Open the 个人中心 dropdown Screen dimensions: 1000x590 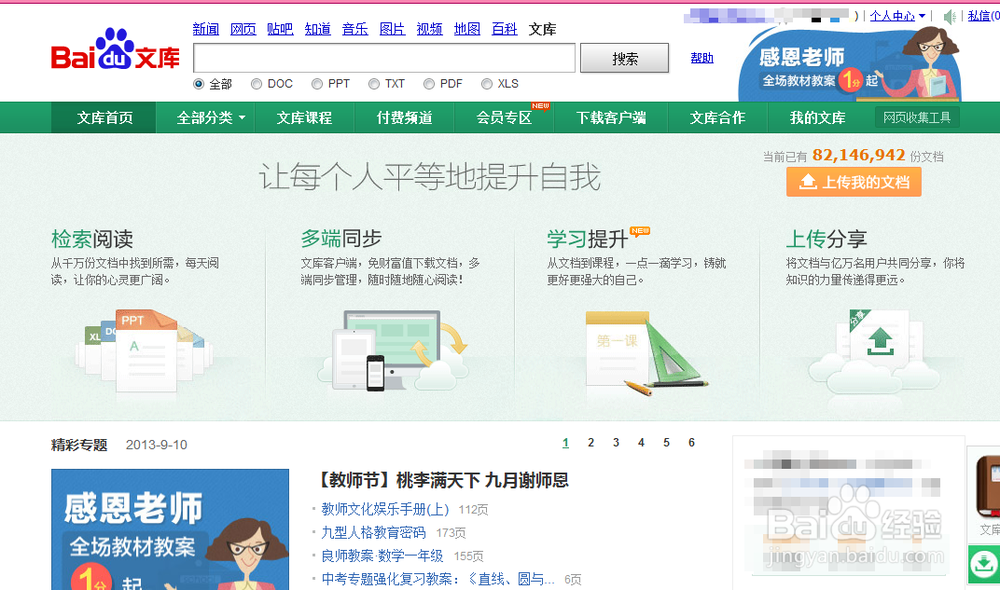pyautogui.click(x=897, y=16)
